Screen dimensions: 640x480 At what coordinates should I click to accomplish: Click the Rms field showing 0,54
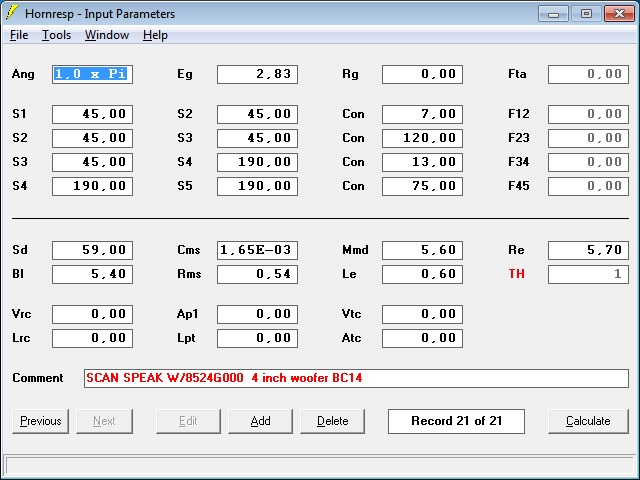pyautogui.click(x=258, y=274)
